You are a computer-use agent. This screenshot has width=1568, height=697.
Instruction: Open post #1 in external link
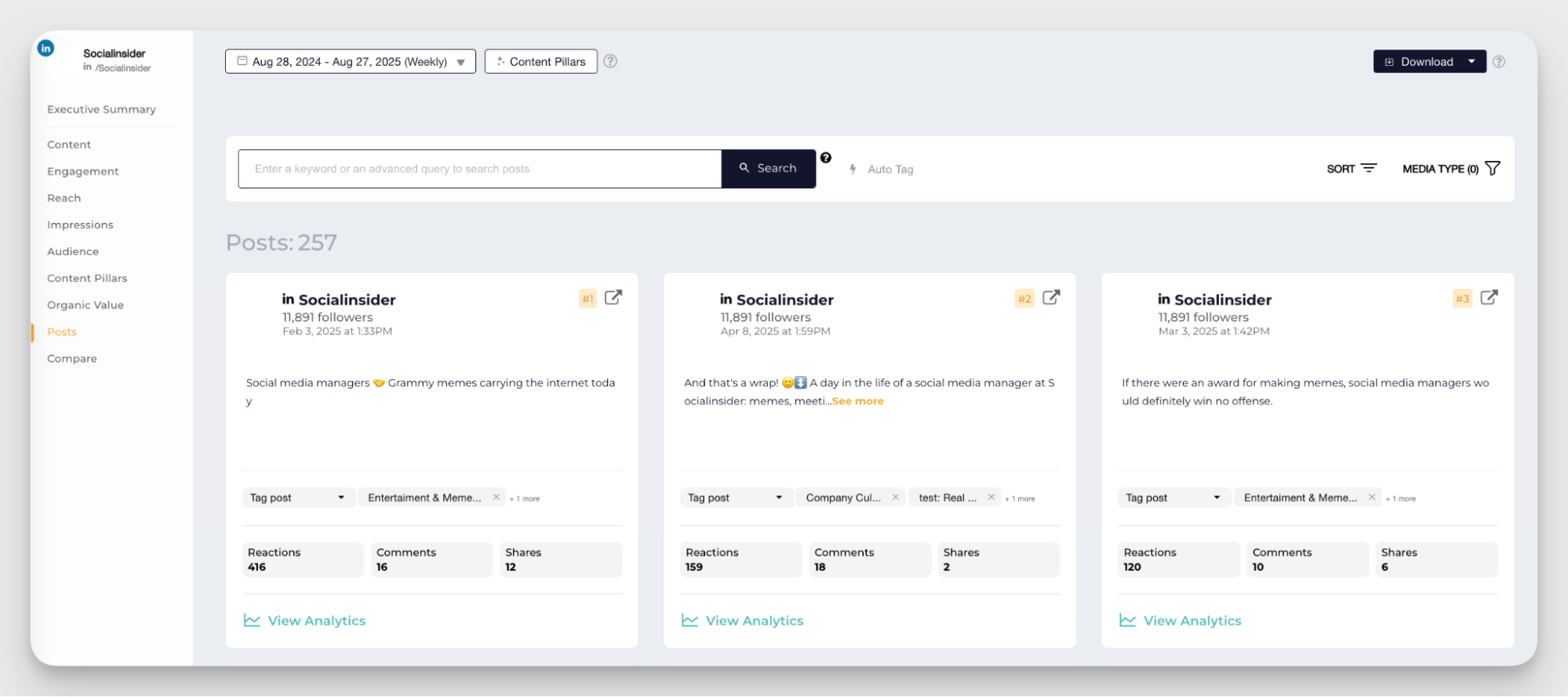[x=613, y=297]
